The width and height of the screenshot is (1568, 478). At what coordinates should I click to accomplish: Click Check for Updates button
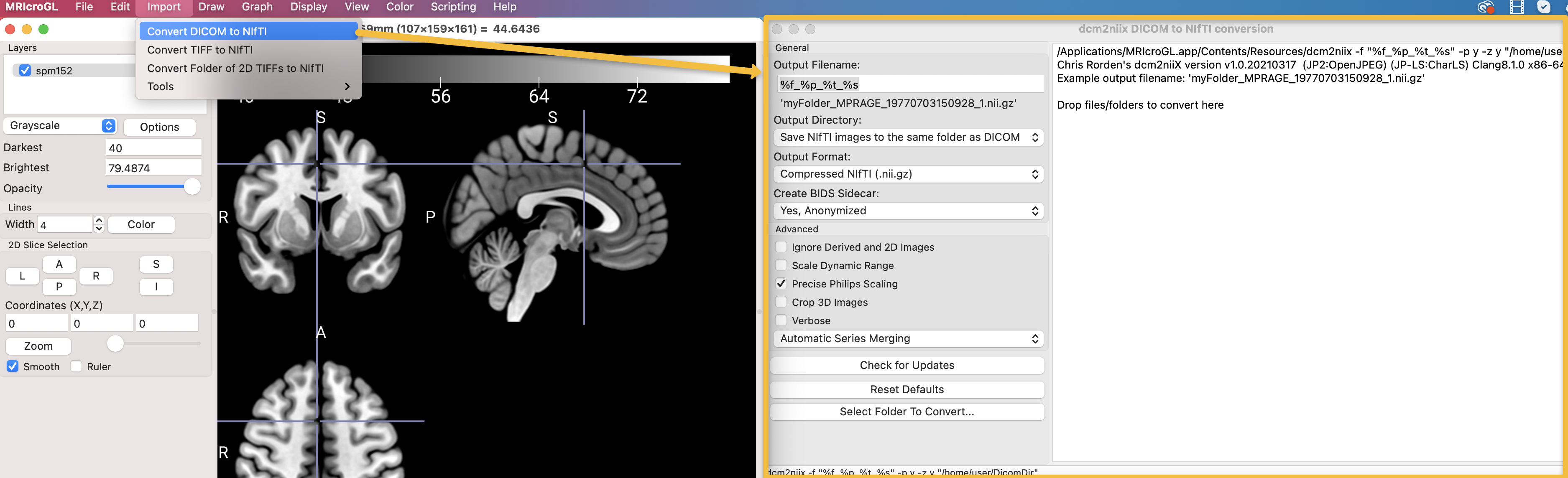tap(907, 366)
